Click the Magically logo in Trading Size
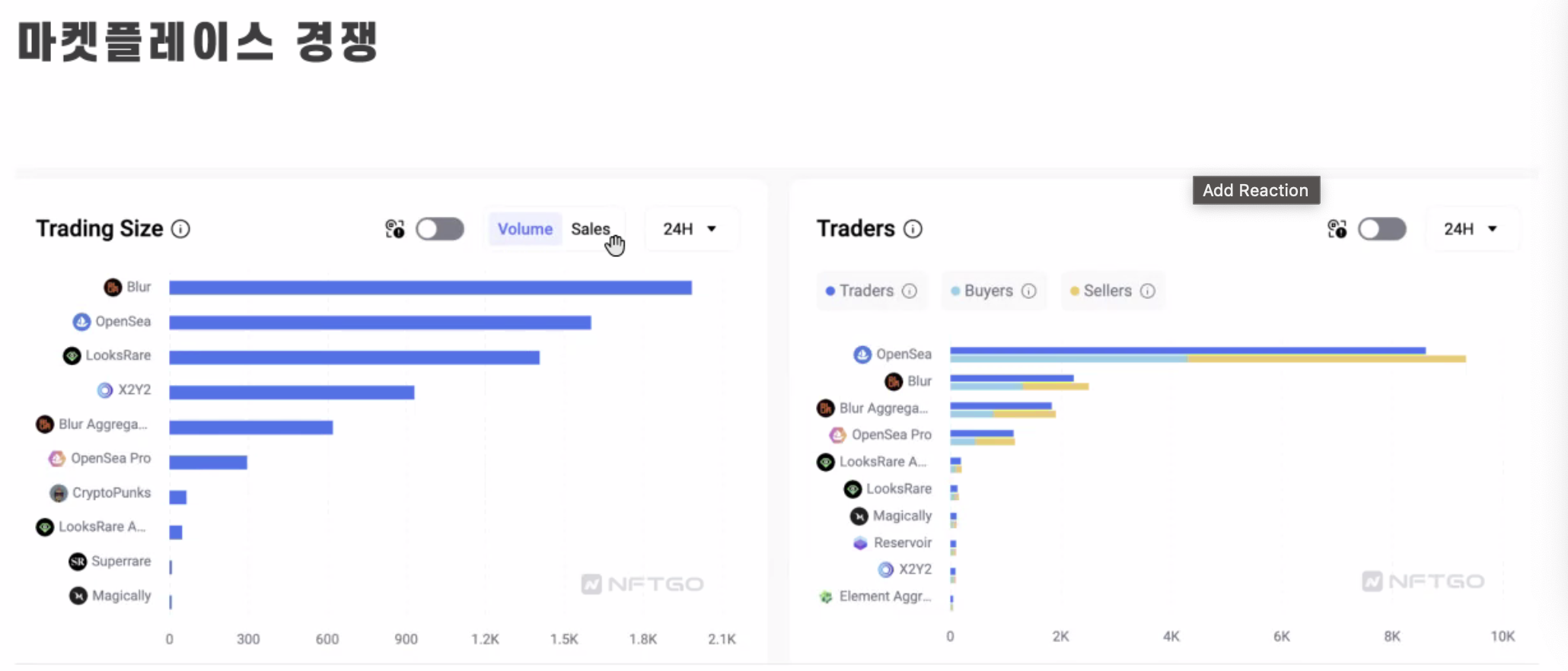Viewport: 1568px width, 671px height. (78, 596)
